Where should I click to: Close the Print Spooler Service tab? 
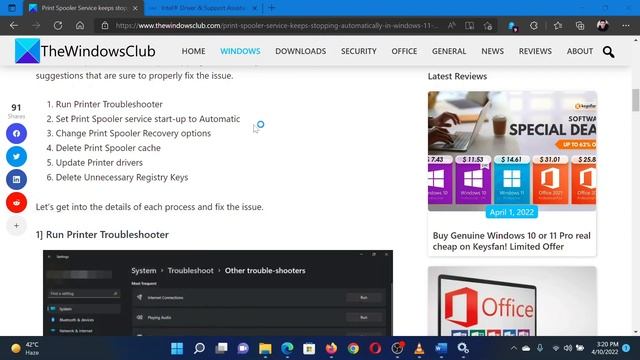pyautogui.click(x=135, y=8)
